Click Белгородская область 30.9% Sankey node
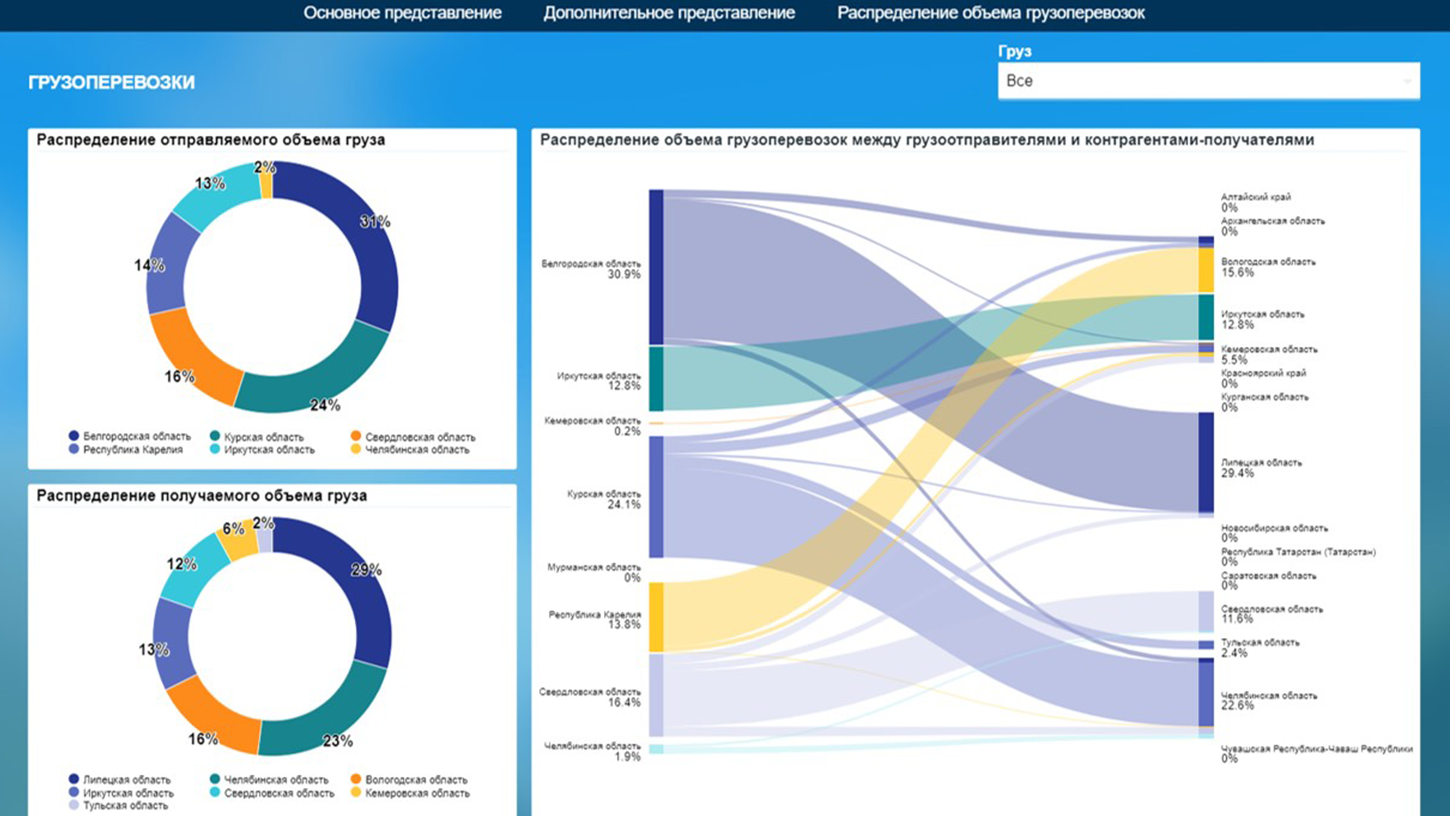This screenshot has width=1450, height=816. tap(656, 267)
